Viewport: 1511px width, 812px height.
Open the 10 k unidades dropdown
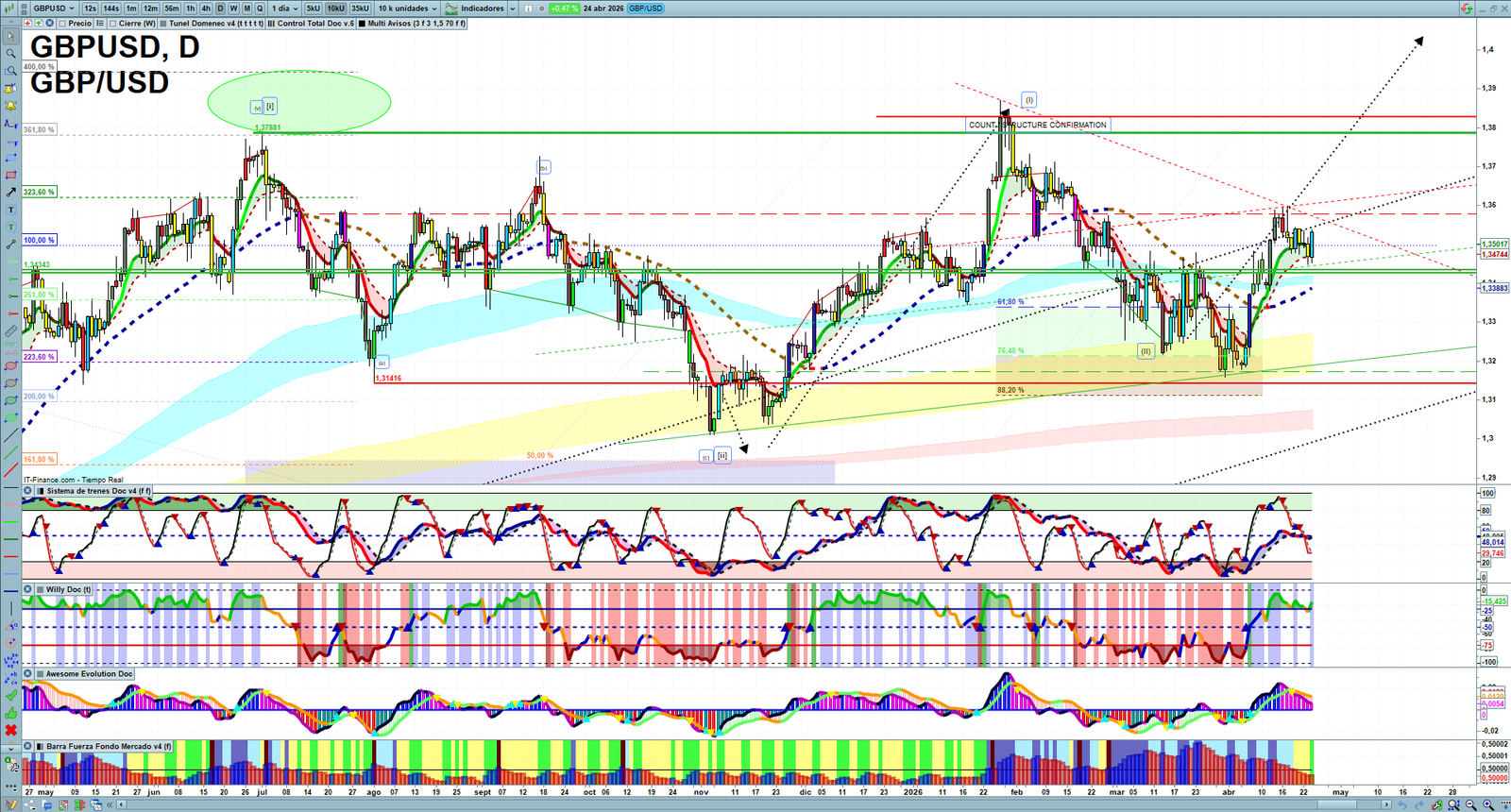(x=407, y=8)
